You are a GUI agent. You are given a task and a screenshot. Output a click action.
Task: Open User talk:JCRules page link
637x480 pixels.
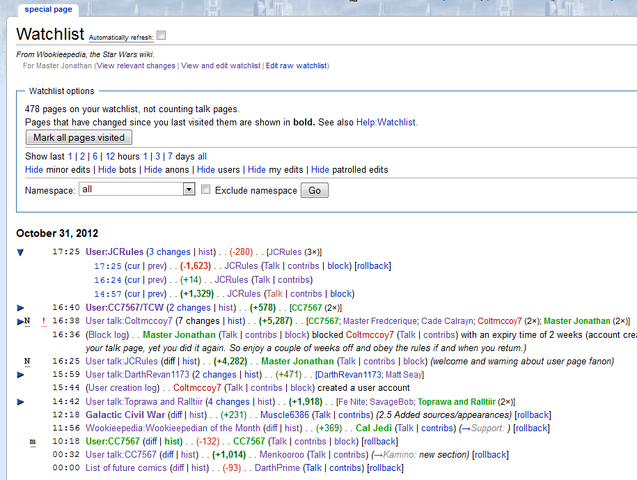pos(121,361)
